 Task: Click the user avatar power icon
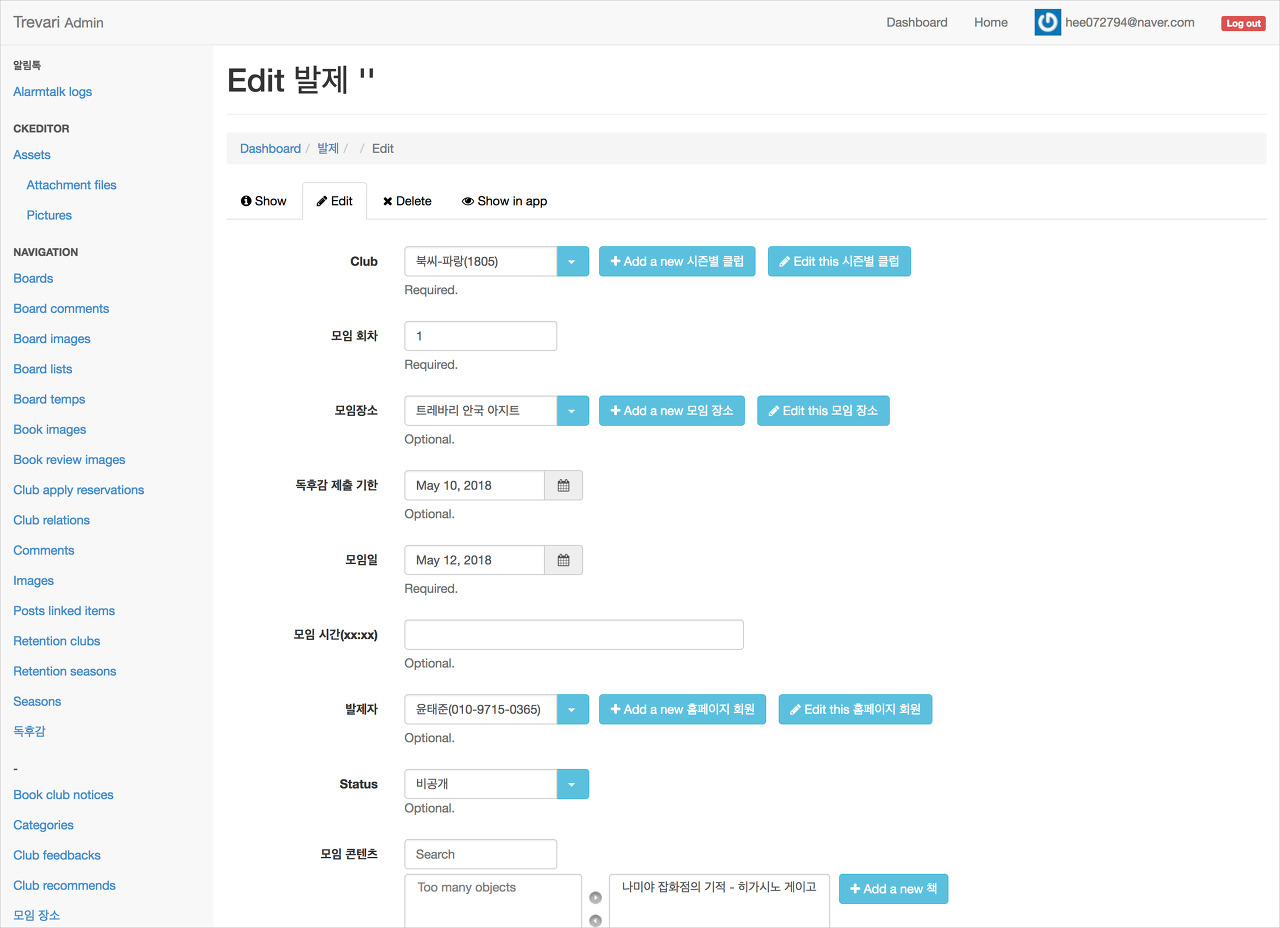pyautogui.click(x=1047, y=23)
